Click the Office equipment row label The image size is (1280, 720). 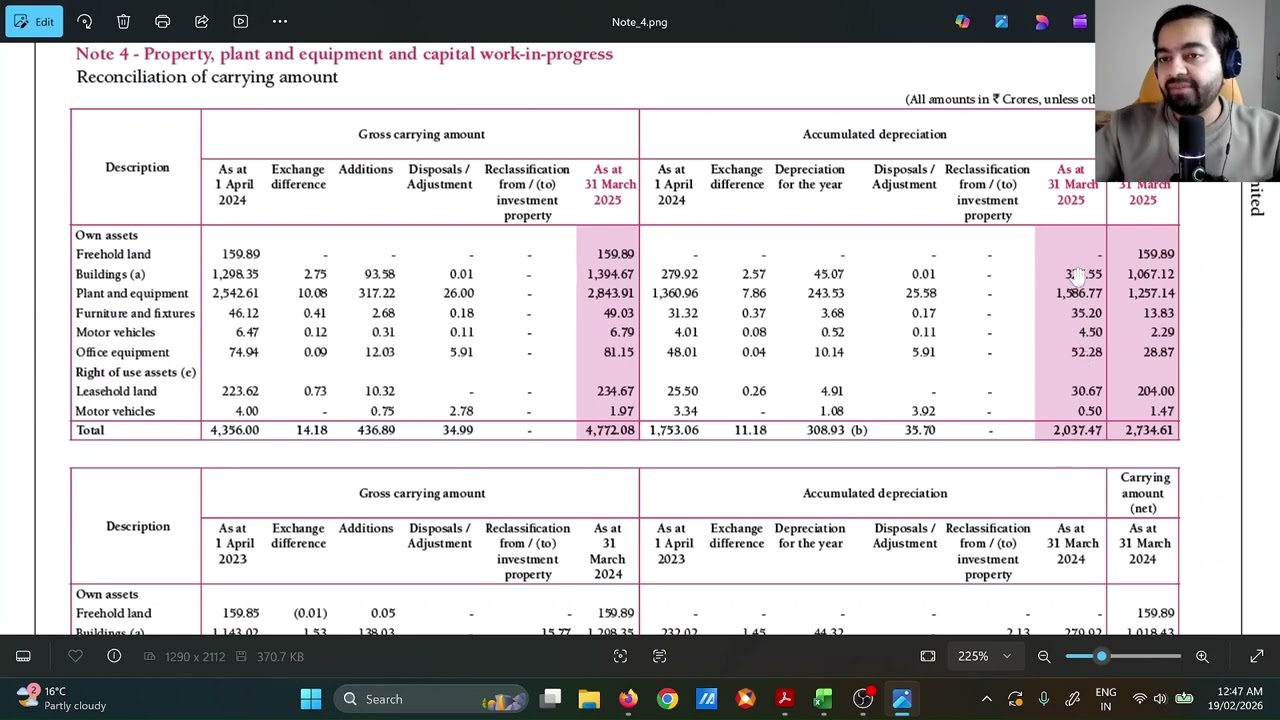(122, 352)
